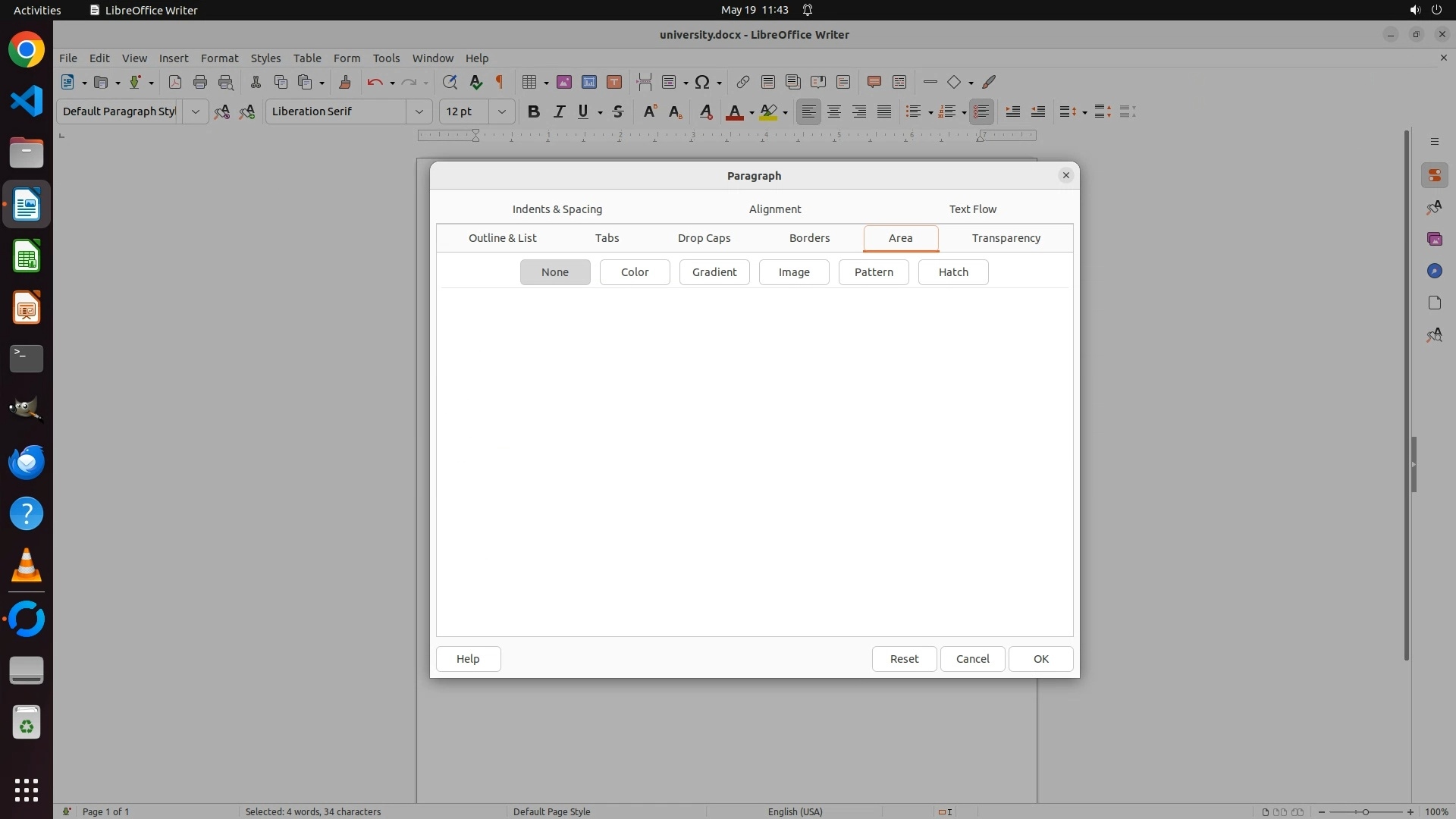Expand the font name dropdown
Screen dimensions: 1456x819
click(x=419, y=111)
